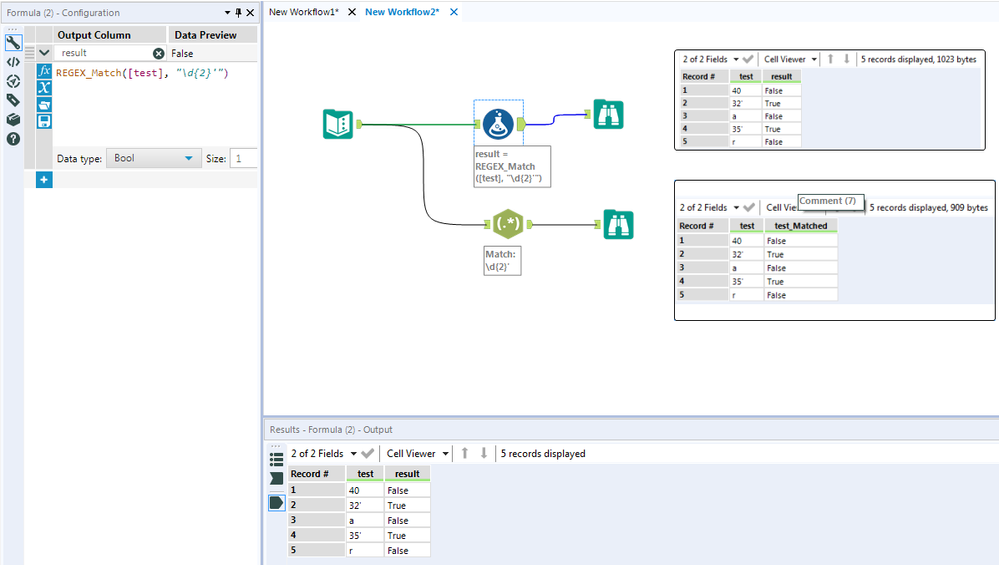This screenshot has width=999, height=565.
Task: Click the 35' cell in Results table
Action: 365,535
